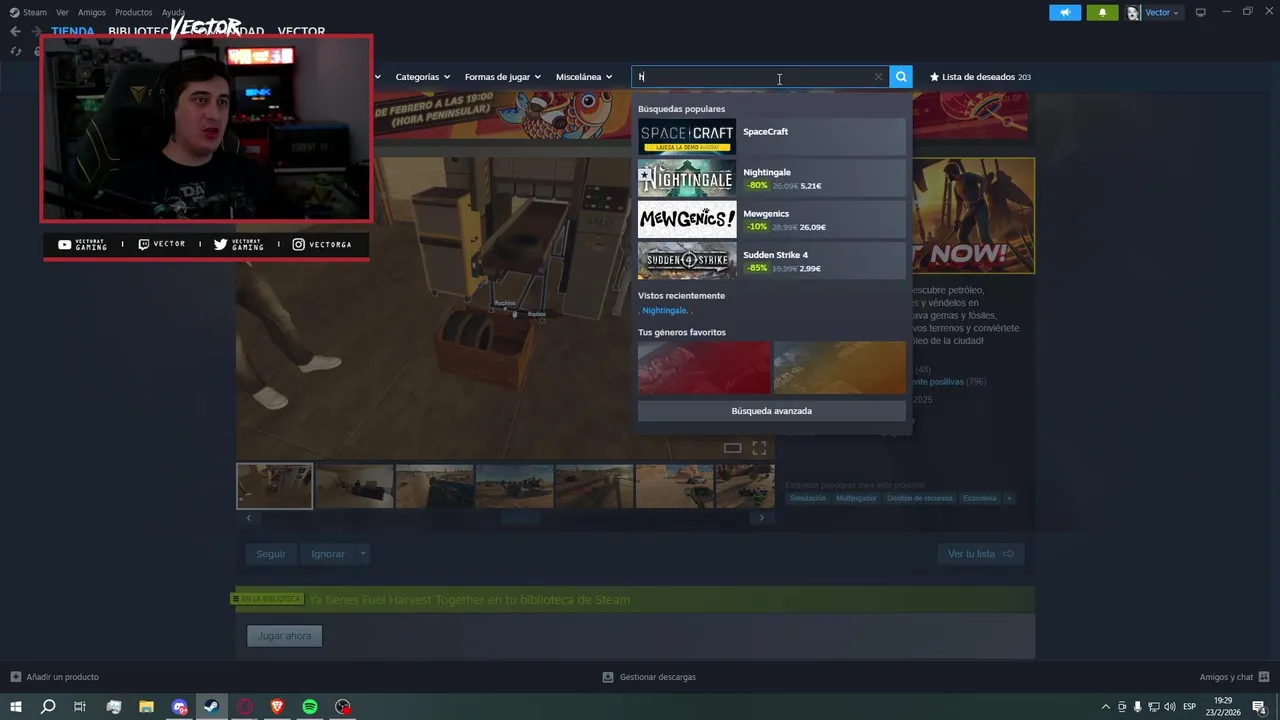Clear the search field with the X
Screen dimensions: 1280x720
(878, 77)
